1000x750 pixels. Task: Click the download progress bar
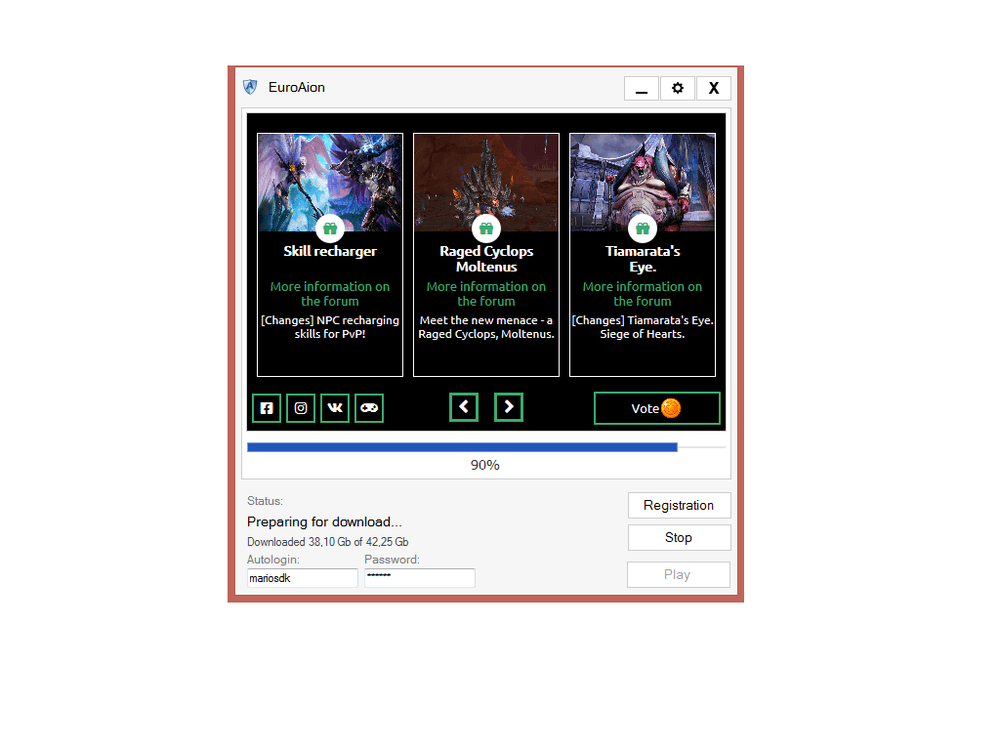486,447
